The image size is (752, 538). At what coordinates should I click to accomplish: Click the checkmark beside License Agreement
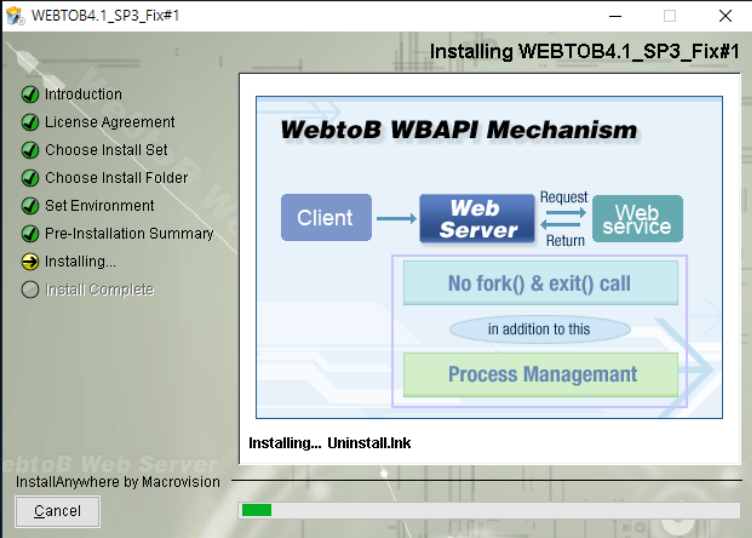30,122
